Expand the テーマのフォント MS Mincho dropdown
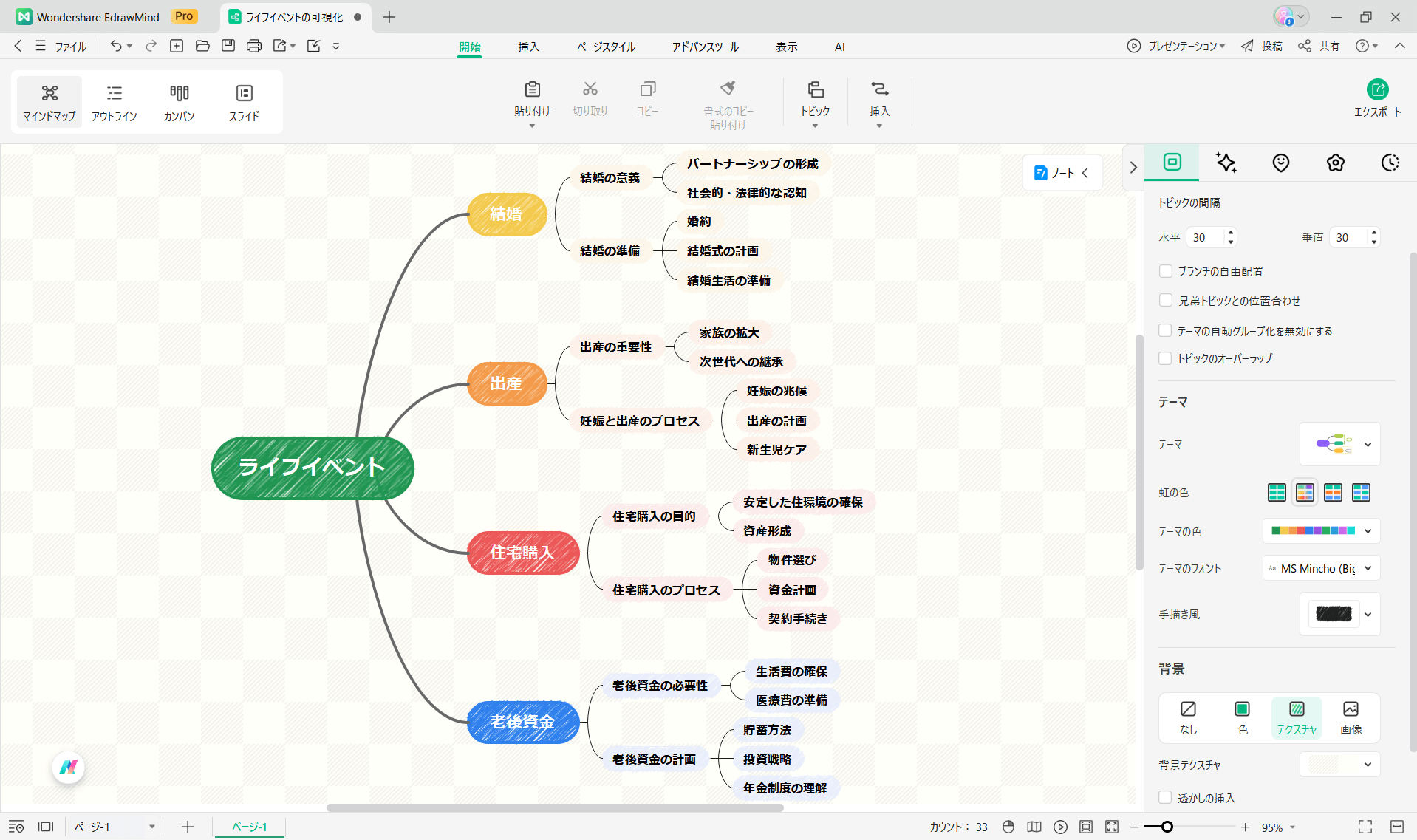The image size is (1417, 840). 1367,568
